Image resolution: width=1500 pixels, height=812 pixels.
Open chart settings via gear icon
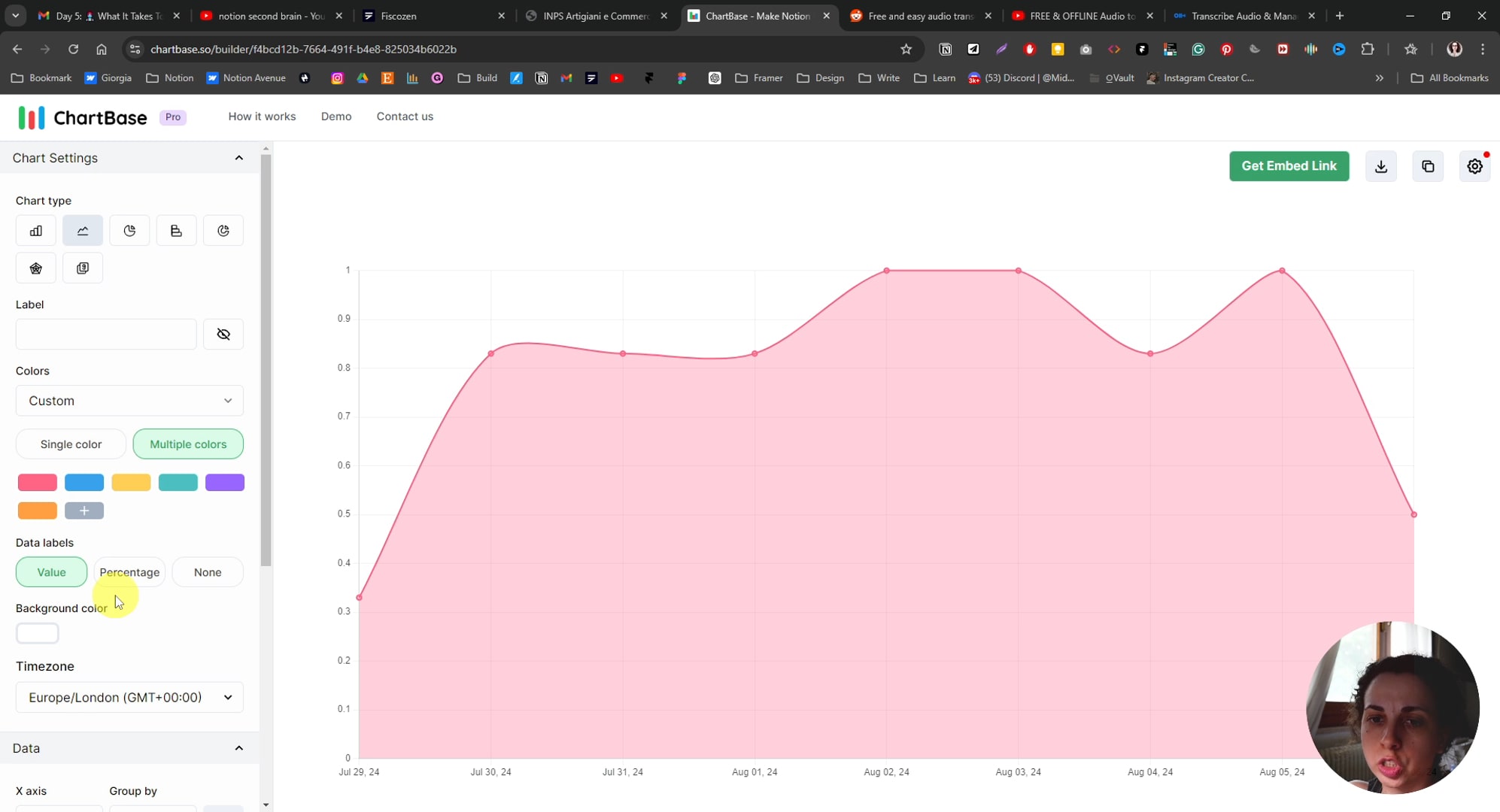click(1474, 166)
